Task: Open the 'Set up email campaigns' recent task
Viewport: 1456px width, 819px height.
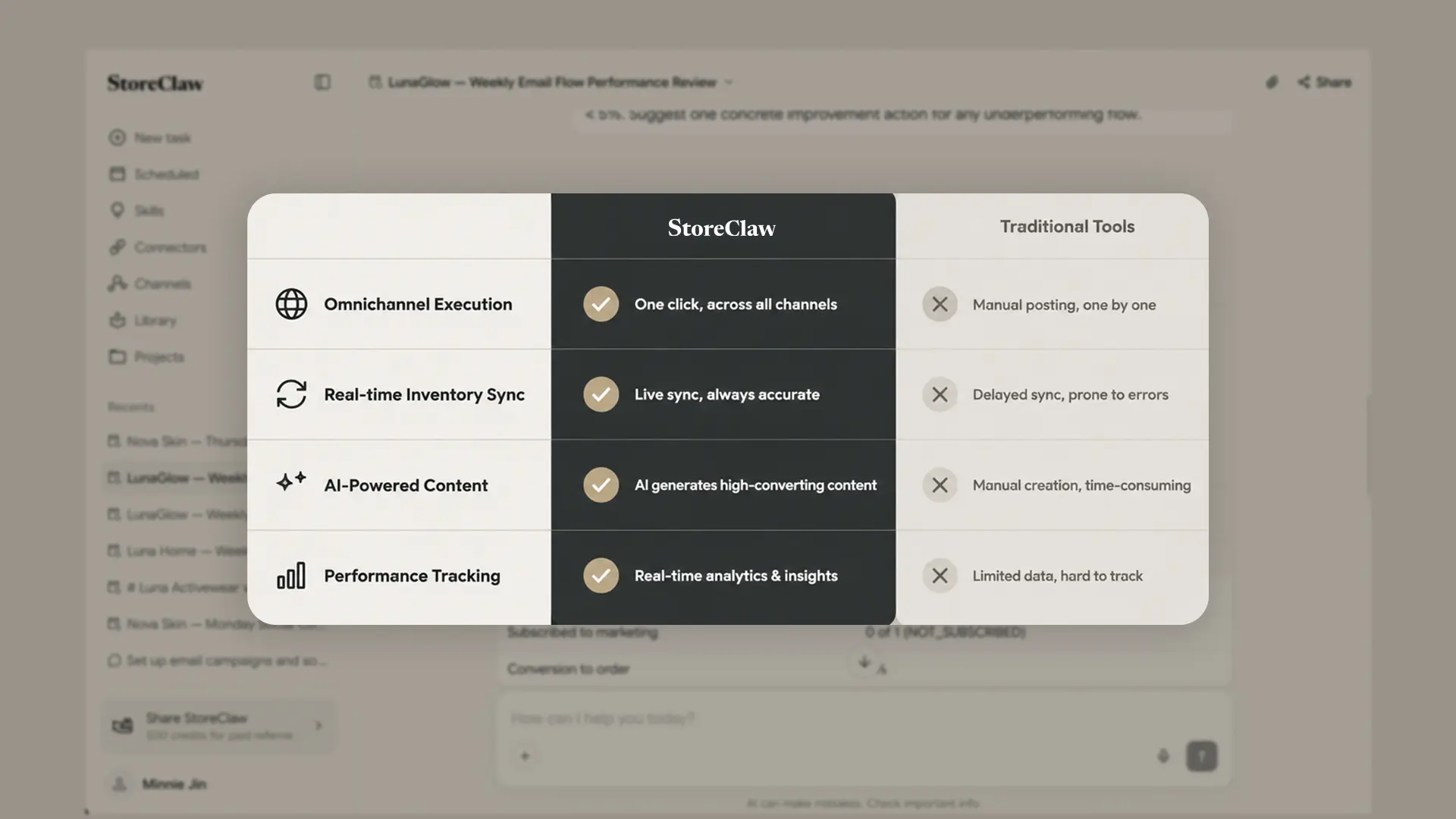Action: click(x=218, y=661)
